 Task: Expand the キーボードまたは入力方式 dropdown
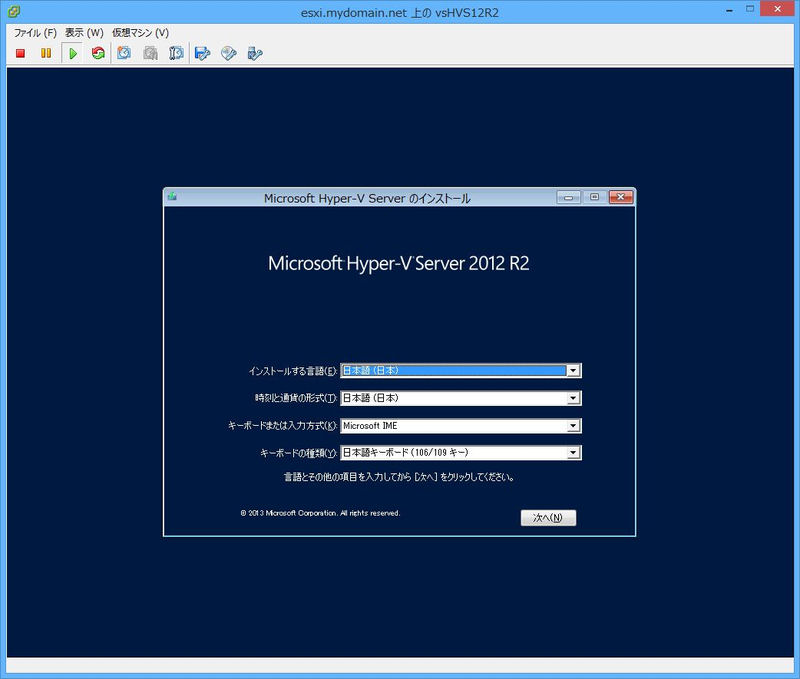[573, 425]
